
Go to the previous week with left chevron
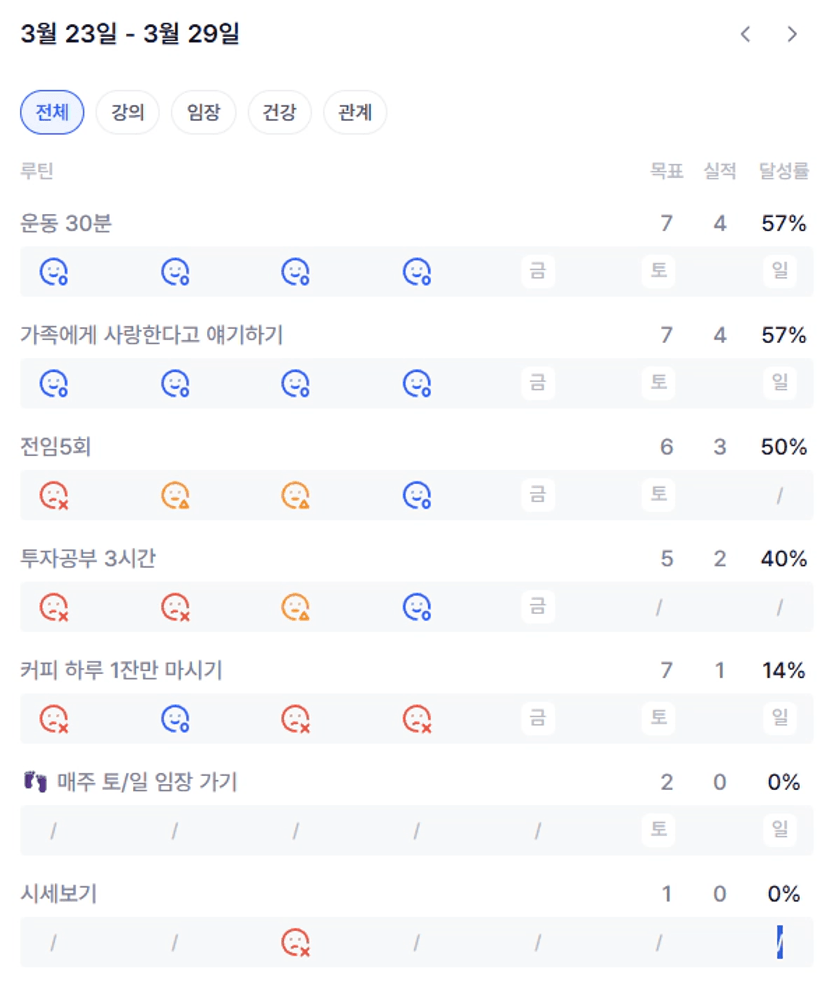pos(745,34)
